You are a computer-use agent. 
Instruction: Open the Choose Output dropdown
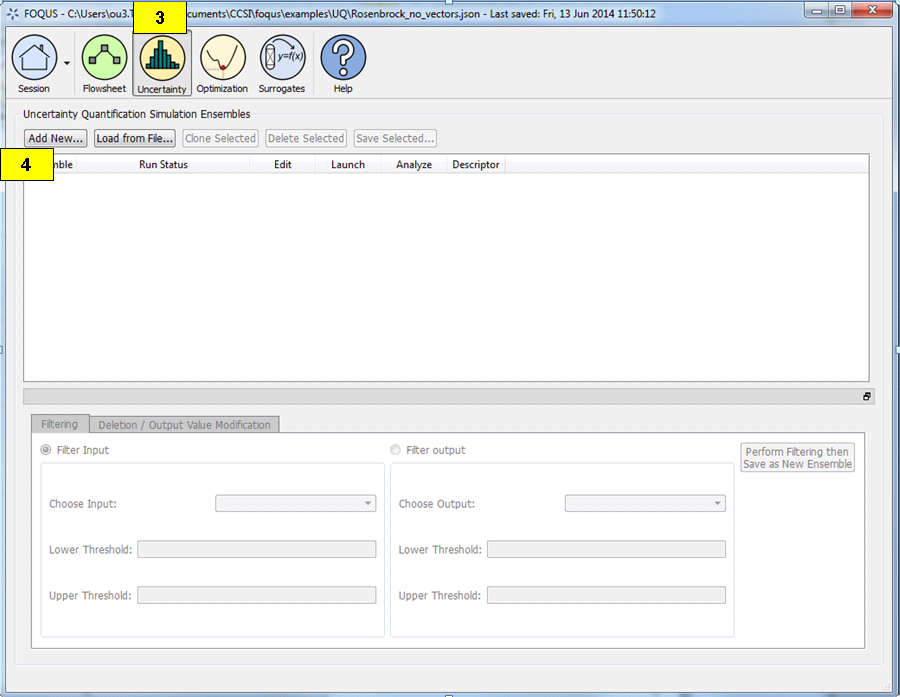click(x=645, y=503)
